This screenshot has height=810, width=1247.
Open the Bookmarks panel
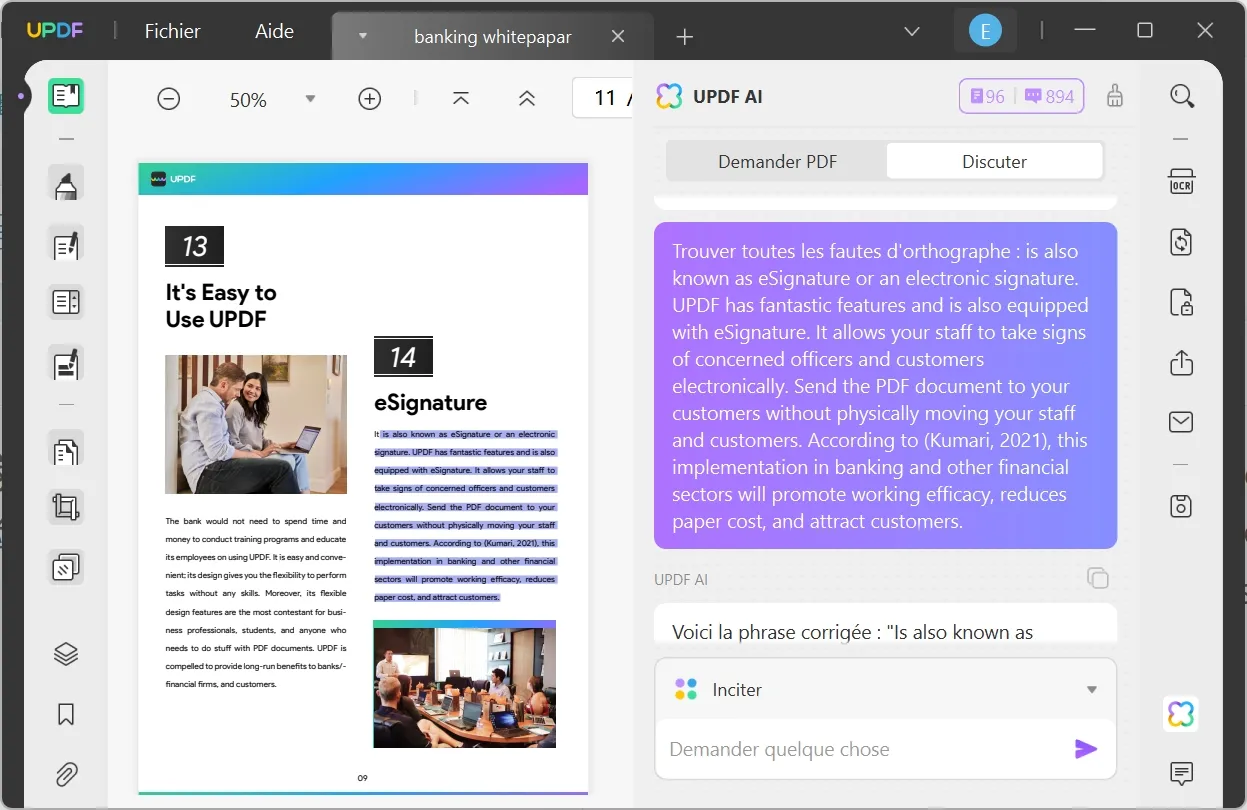66,714
